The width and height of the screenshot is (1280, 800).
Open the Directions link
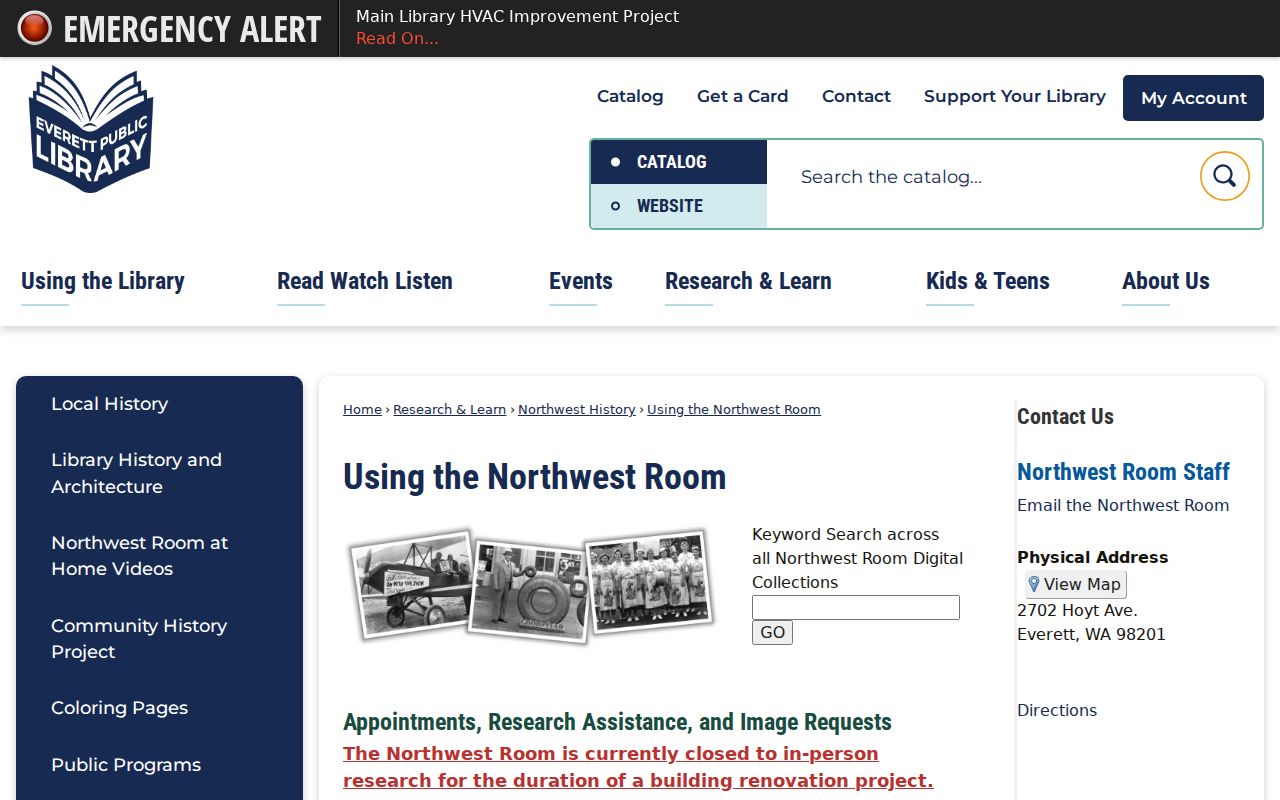tap(1057, 710)
